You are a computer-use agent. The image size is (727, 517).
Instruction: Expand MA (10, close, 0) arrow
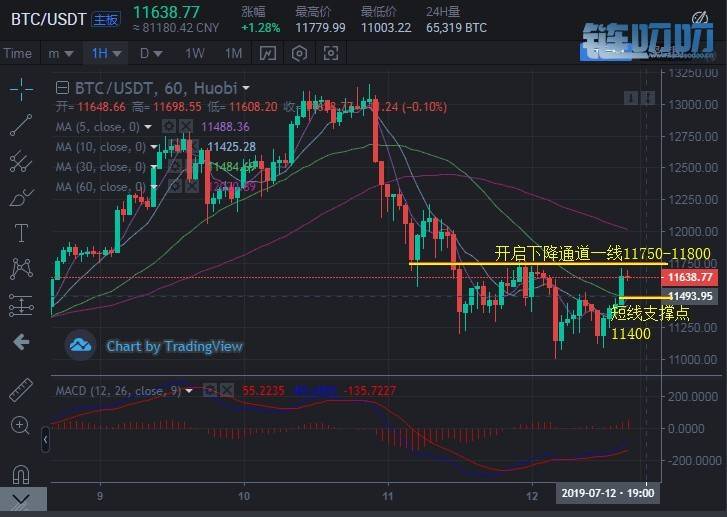click(x=154, y=147)
